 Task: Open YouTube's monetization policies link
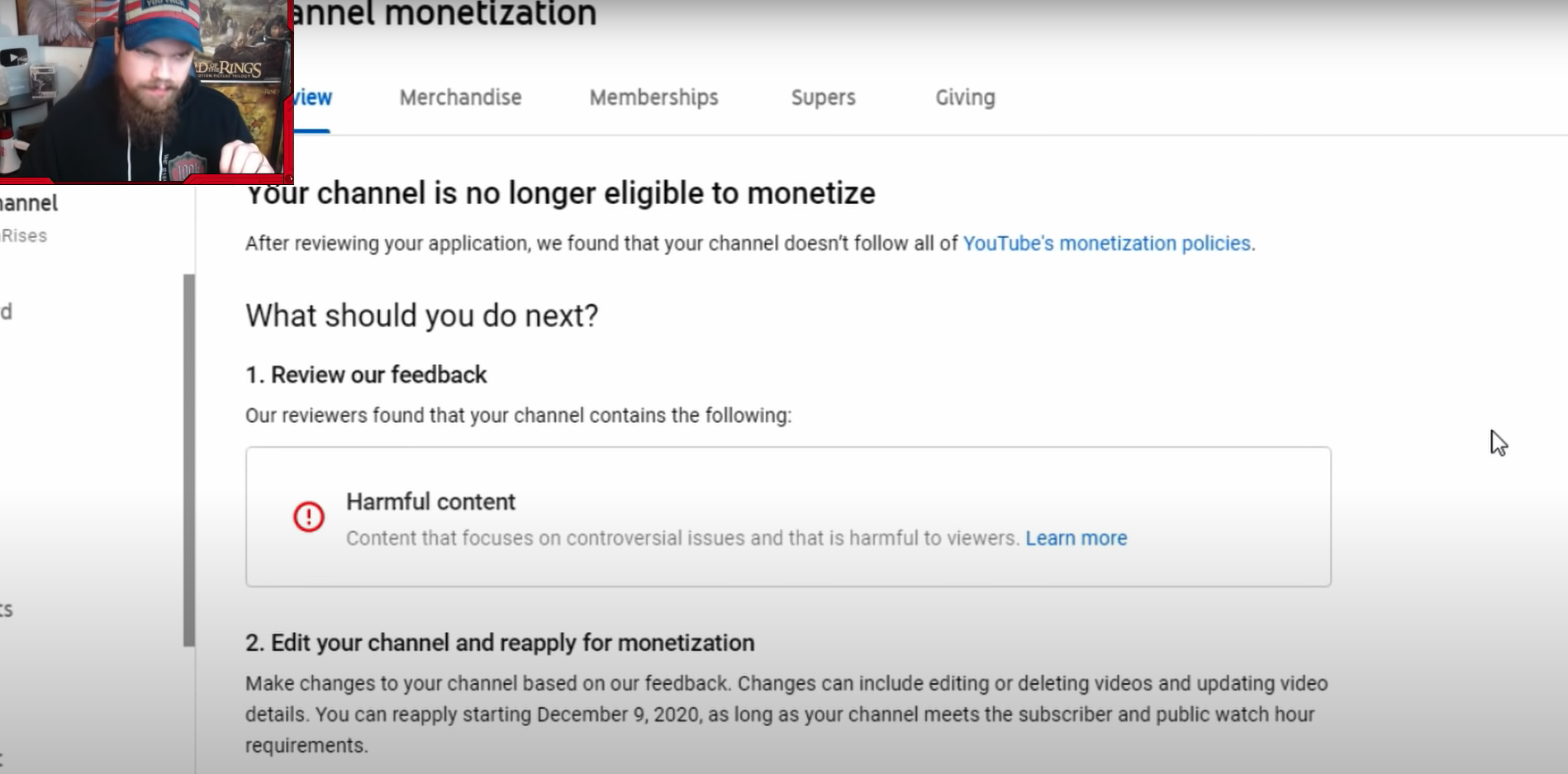coord(1106,243)
